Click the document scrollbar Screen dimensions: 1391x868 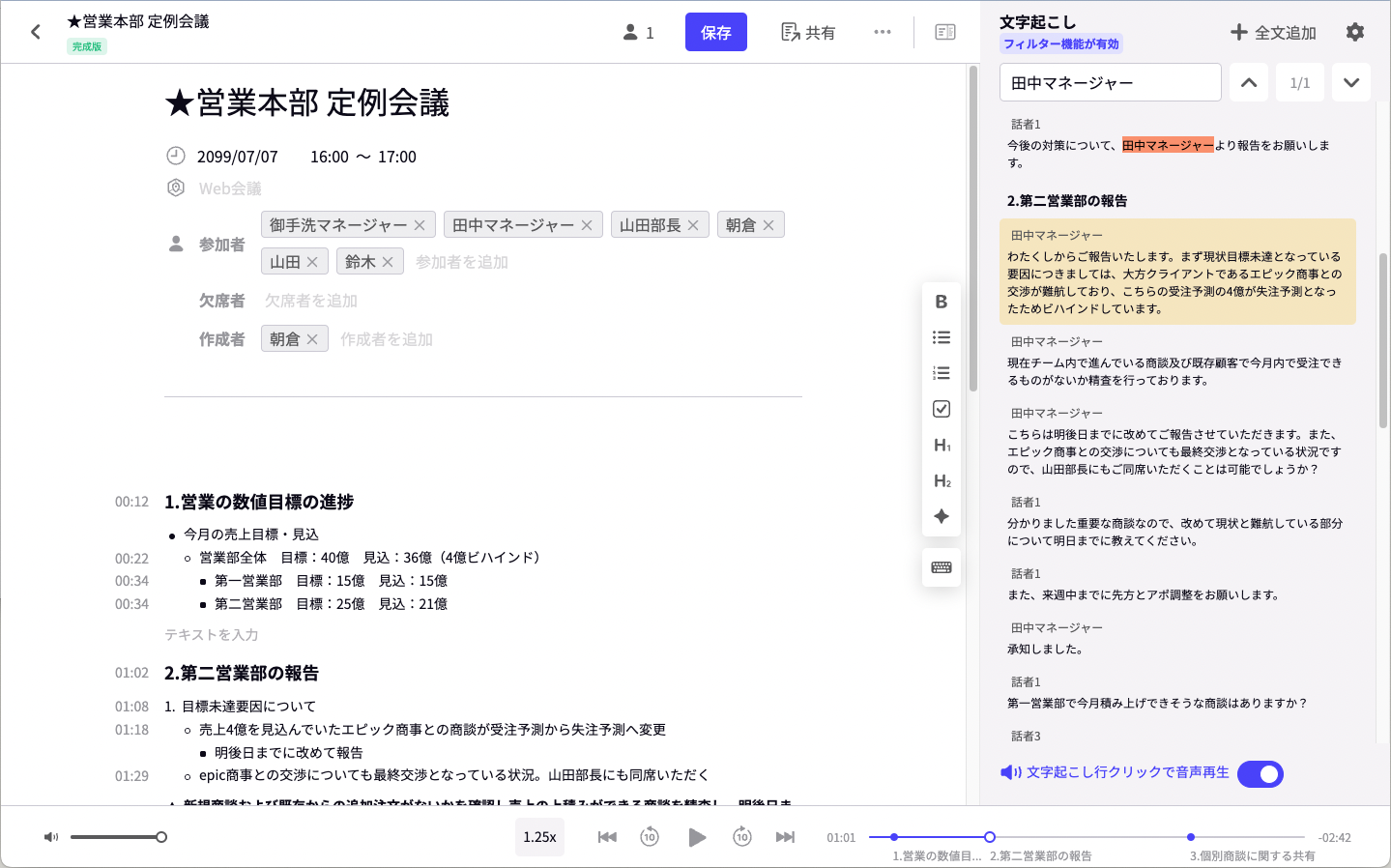coord(972,228)
